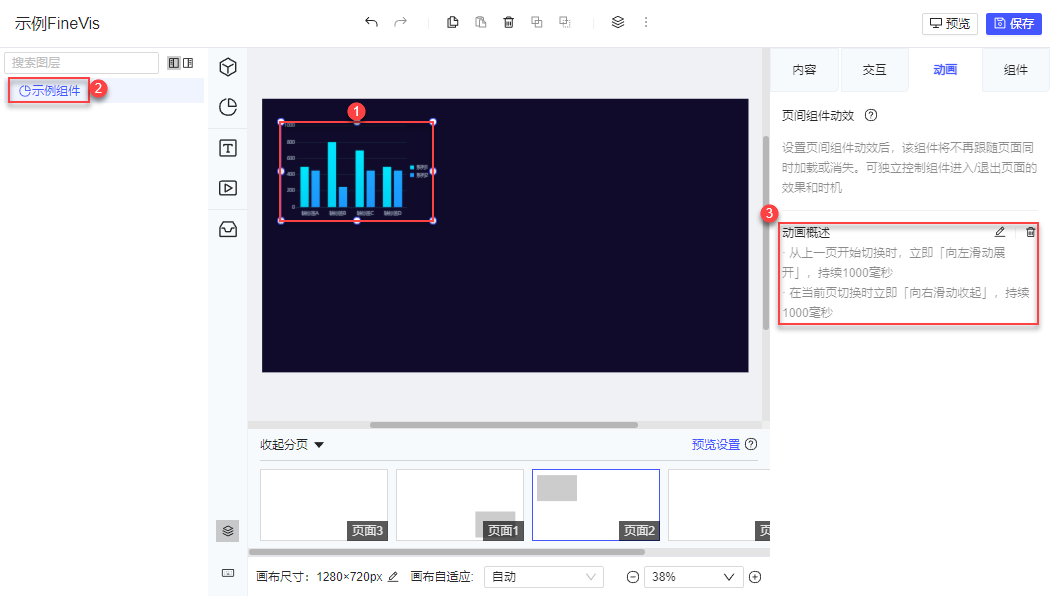
Task: Select the text component tool
Action: [228, 148]
